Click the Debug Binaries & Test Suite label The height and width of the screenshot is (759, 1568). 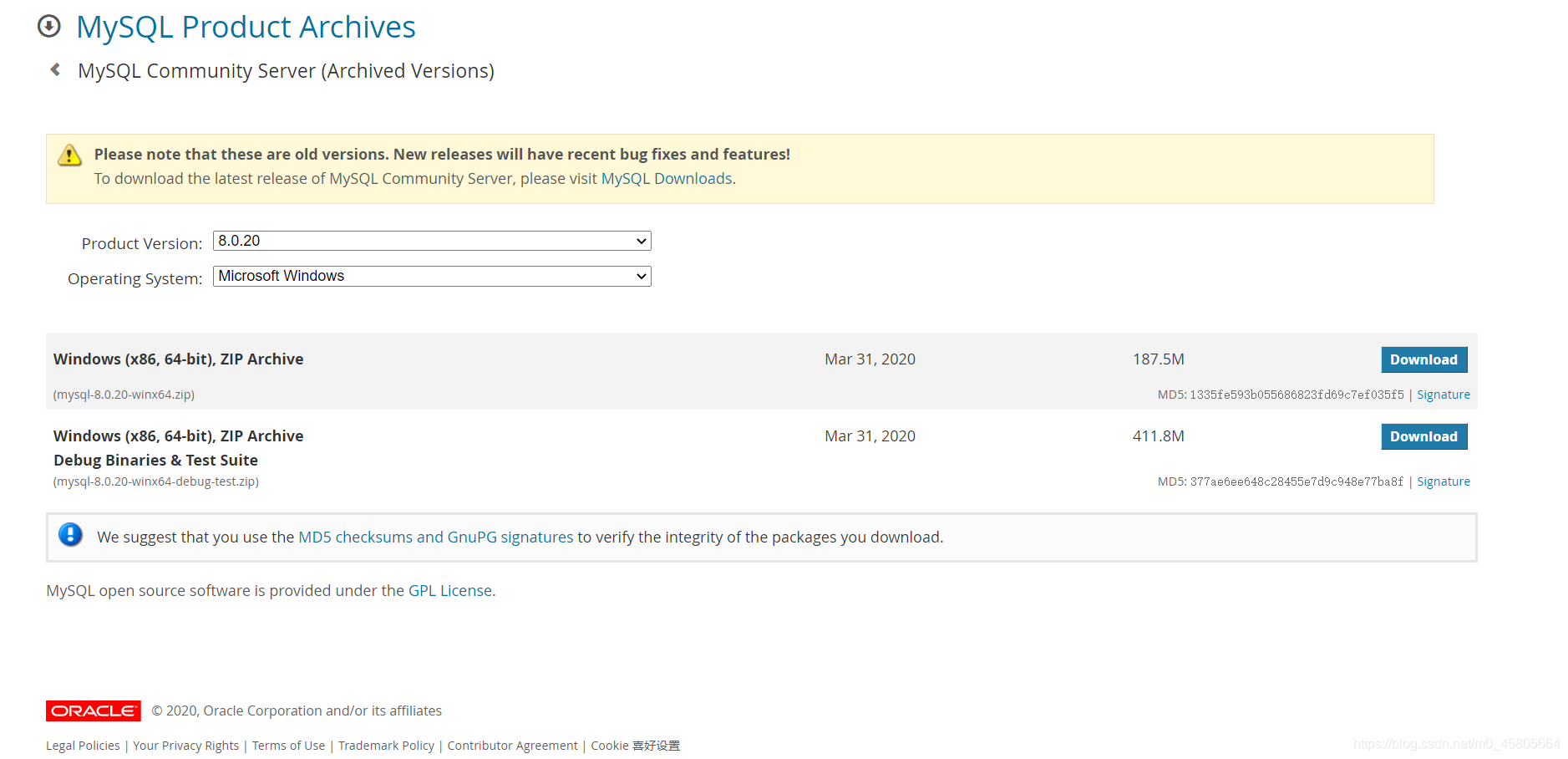point(155,461)
